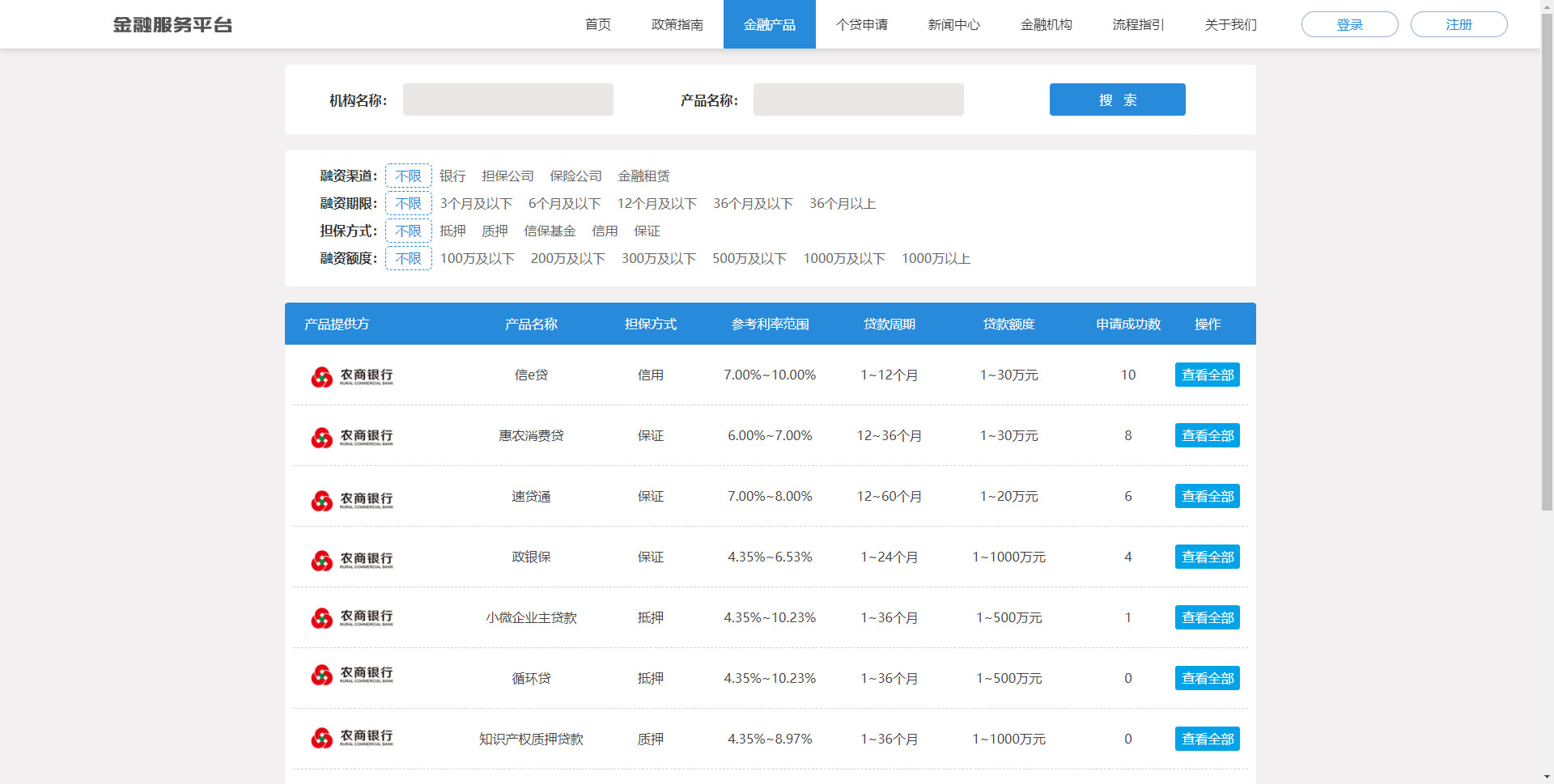The image size is (1554, 784).
Task: Click the 农商银行 logo beside 惠农消费贷
Action: coord(351,435)
